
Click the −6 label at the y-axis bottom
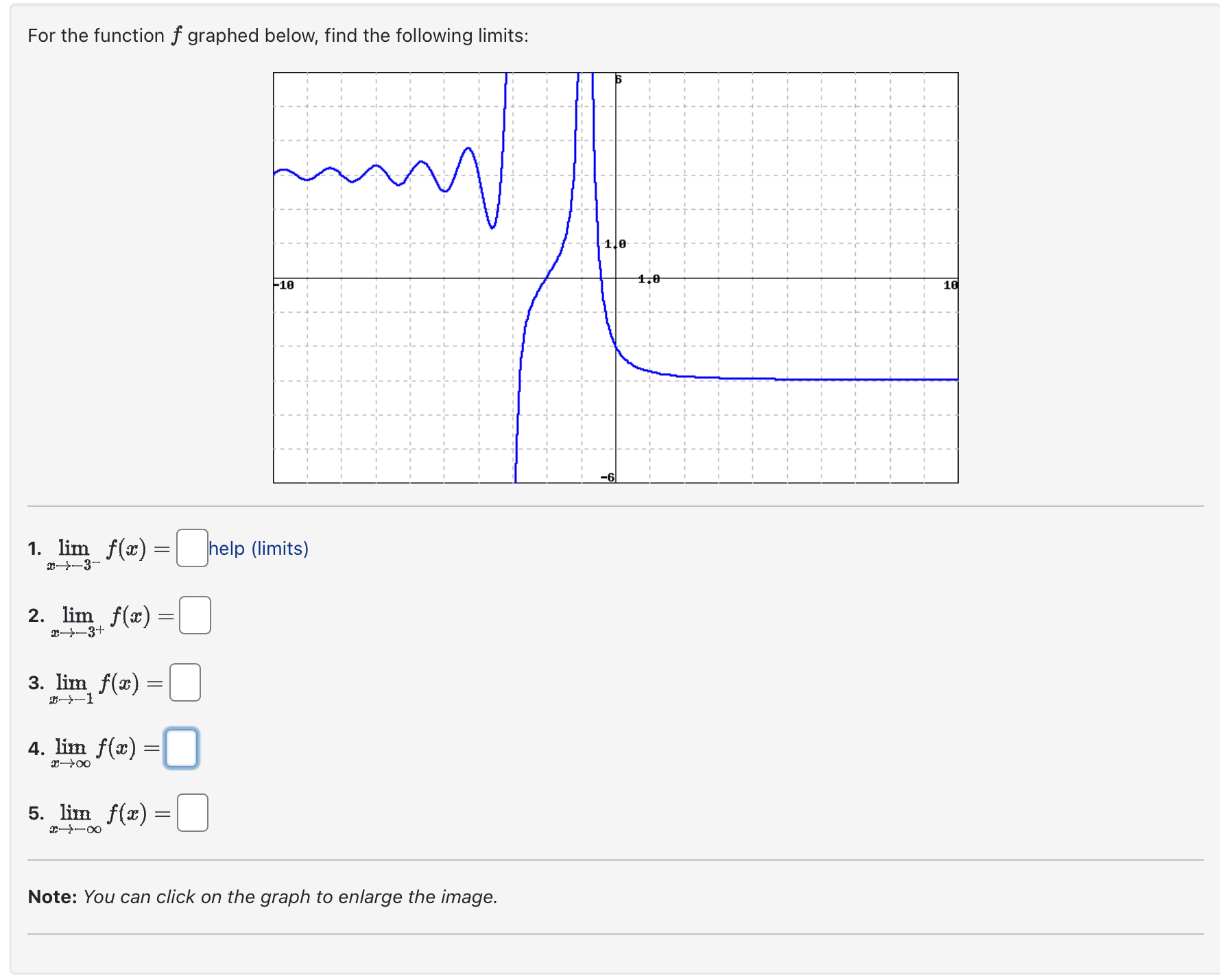(x=608, y=477)
